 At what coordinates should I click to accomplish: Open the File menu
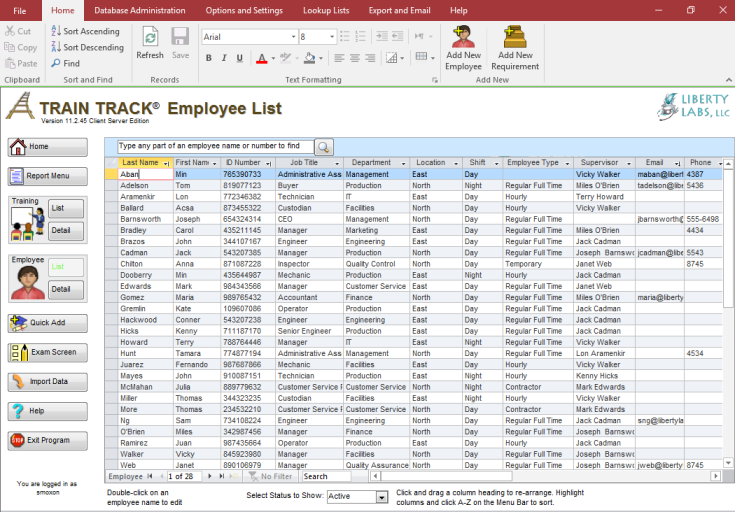20,11
